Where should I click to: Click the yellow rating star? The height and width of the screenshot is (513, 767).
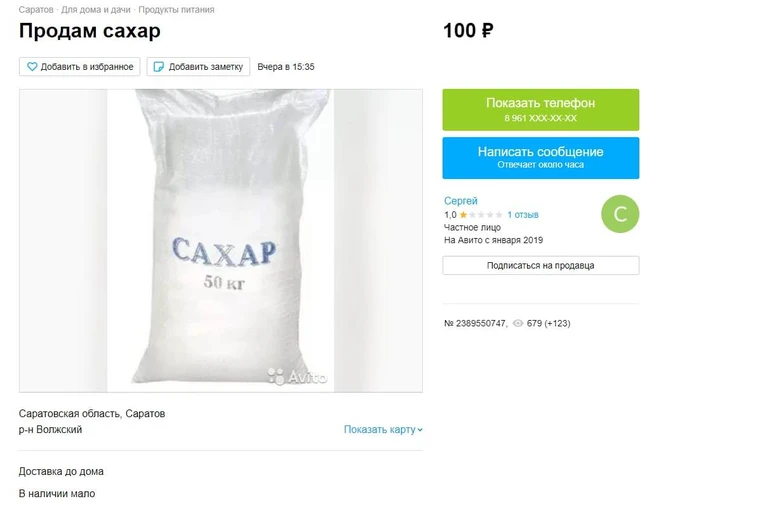463,215
